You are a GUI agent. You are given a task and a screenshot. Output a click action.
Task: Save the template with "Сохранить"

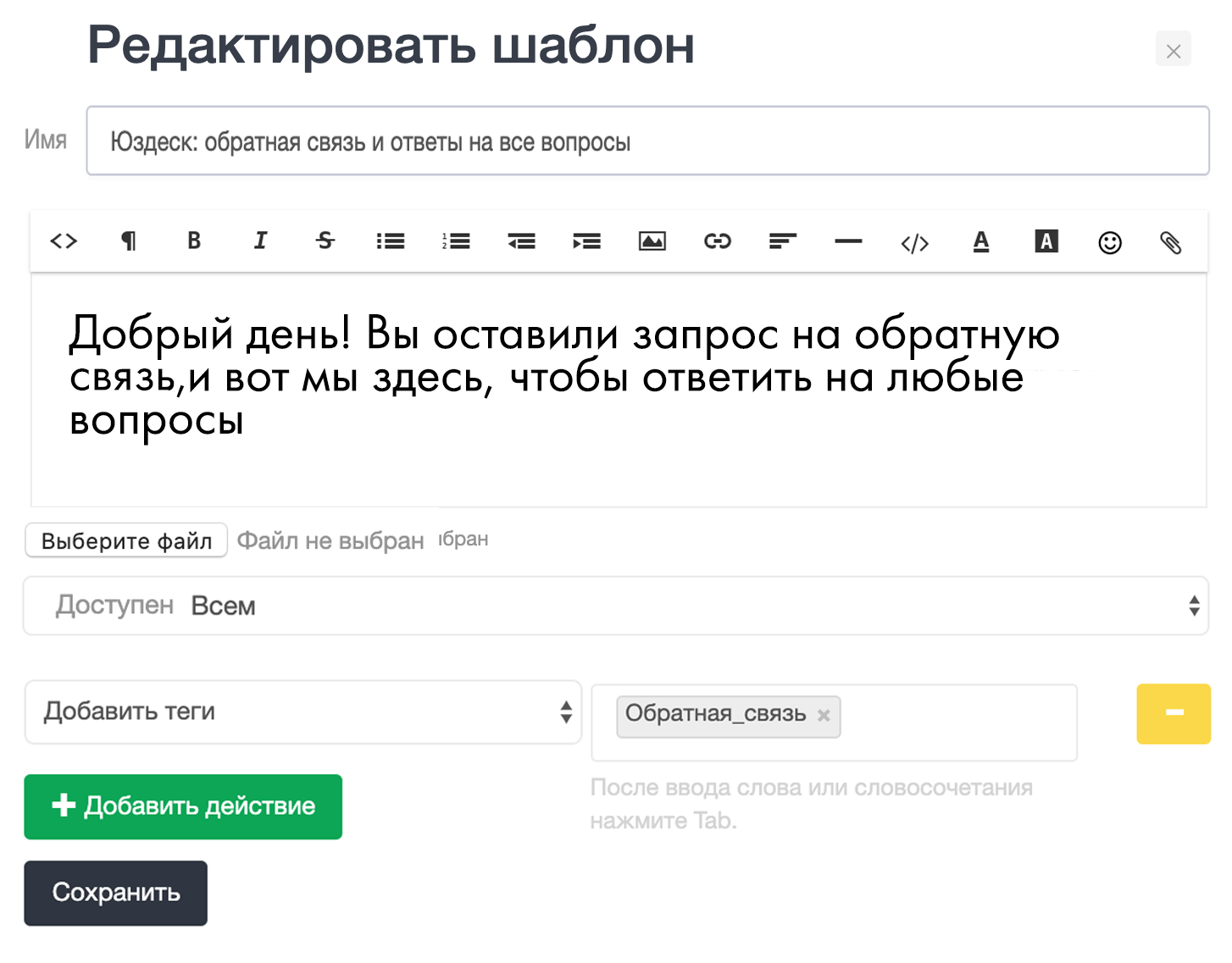(x=115, y=893)
